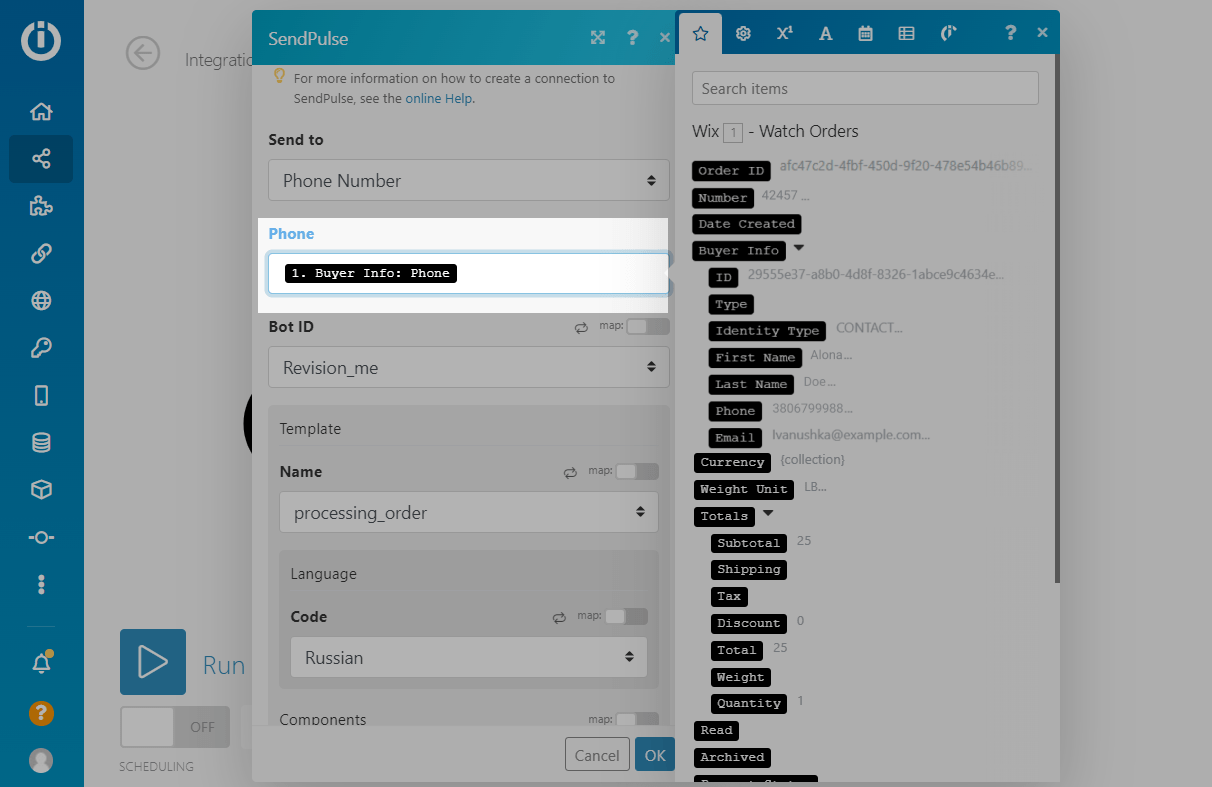Open Name processing_order dropdown
Screen dimensions: 1212x787
click(469, 513)
